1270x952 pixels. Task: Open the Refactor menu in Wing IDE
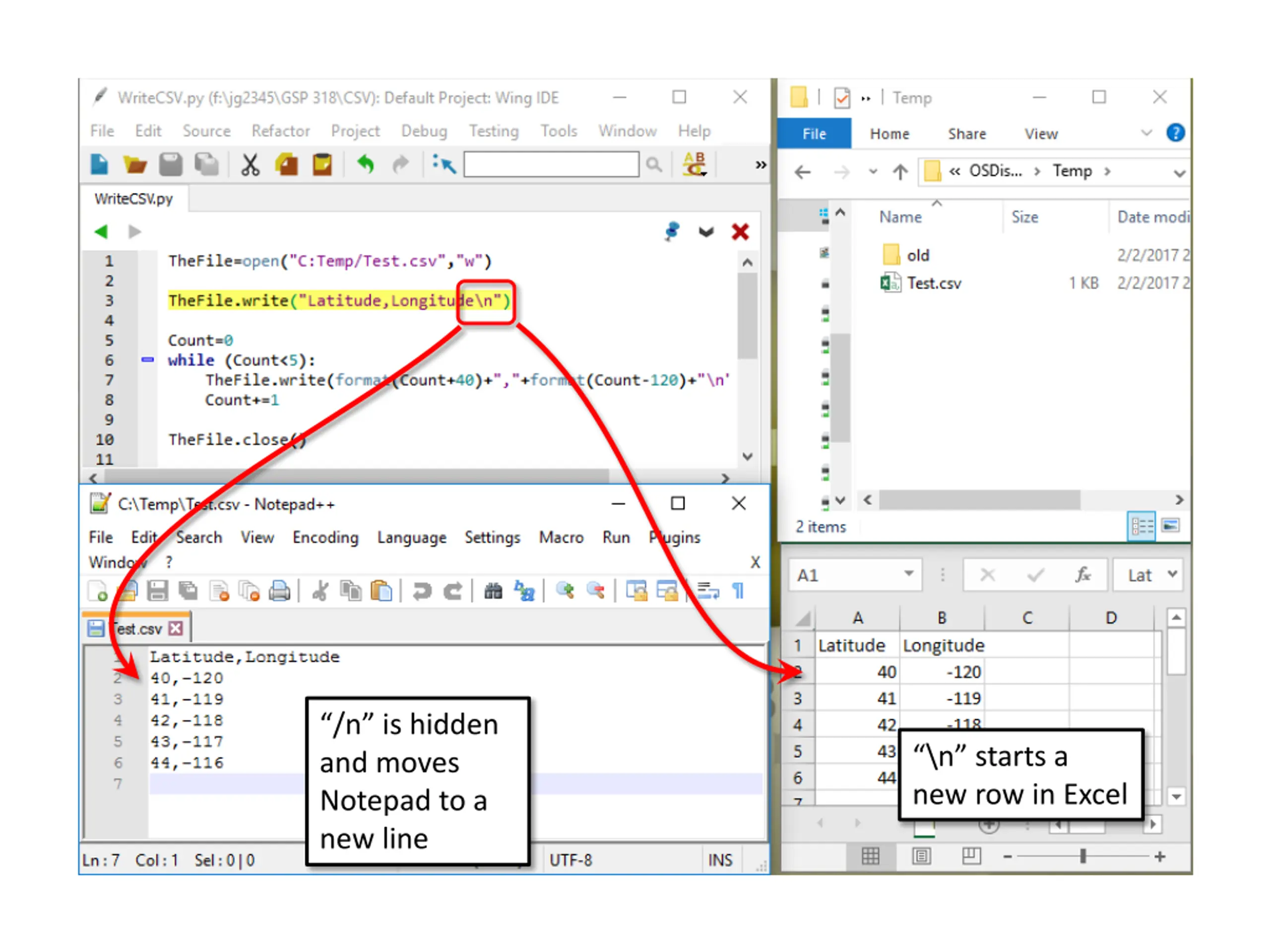[281, 131]
